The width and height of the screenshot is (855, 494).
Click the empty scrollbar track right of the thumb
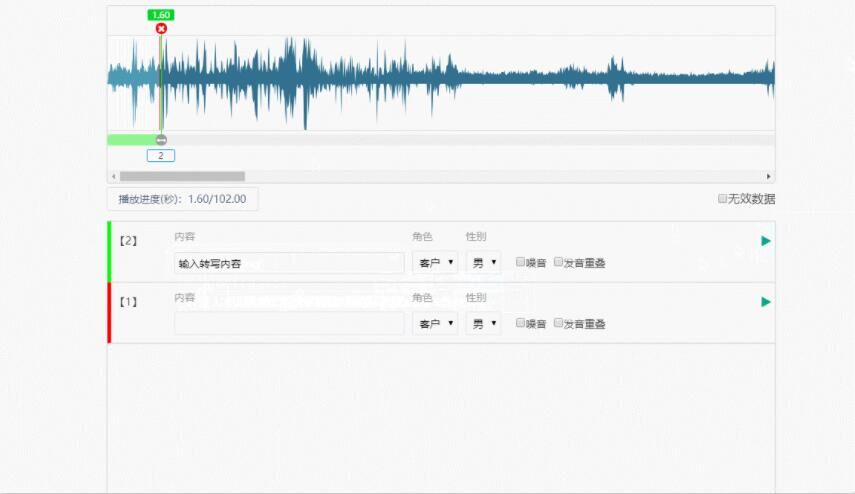click(x=505, y=176)
